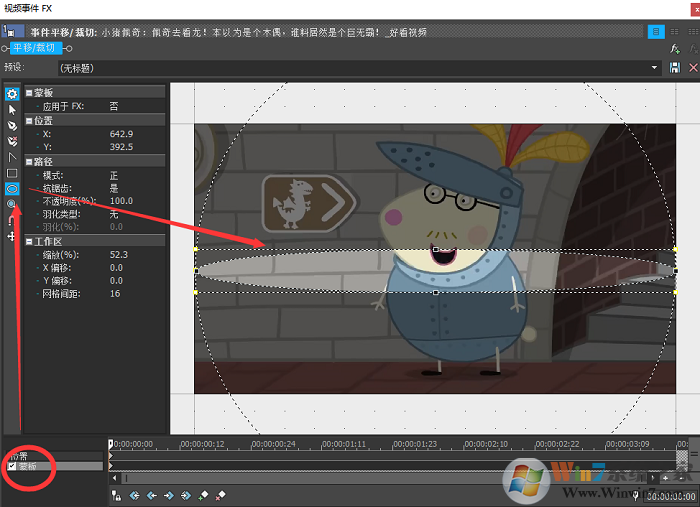Open the show properties gear icon
This screenshot has width=700, height=507.
click(x=12, y=94)
